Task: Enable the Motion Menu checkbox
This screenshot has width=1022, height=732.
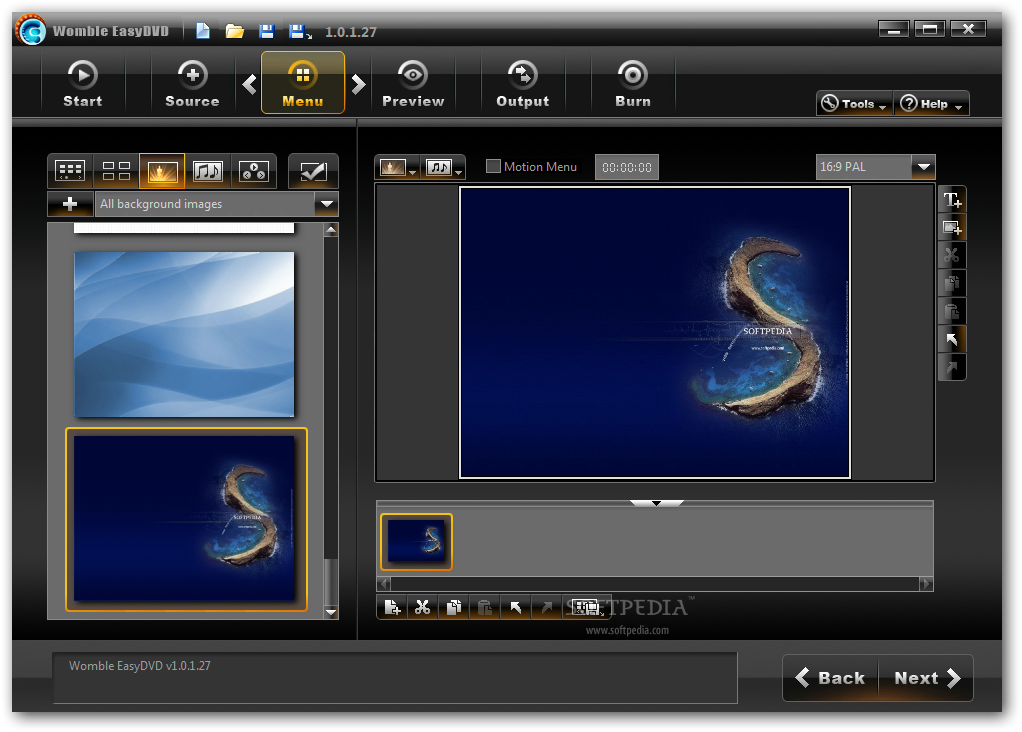Action: pyautogui.click(x=493, y=166)
